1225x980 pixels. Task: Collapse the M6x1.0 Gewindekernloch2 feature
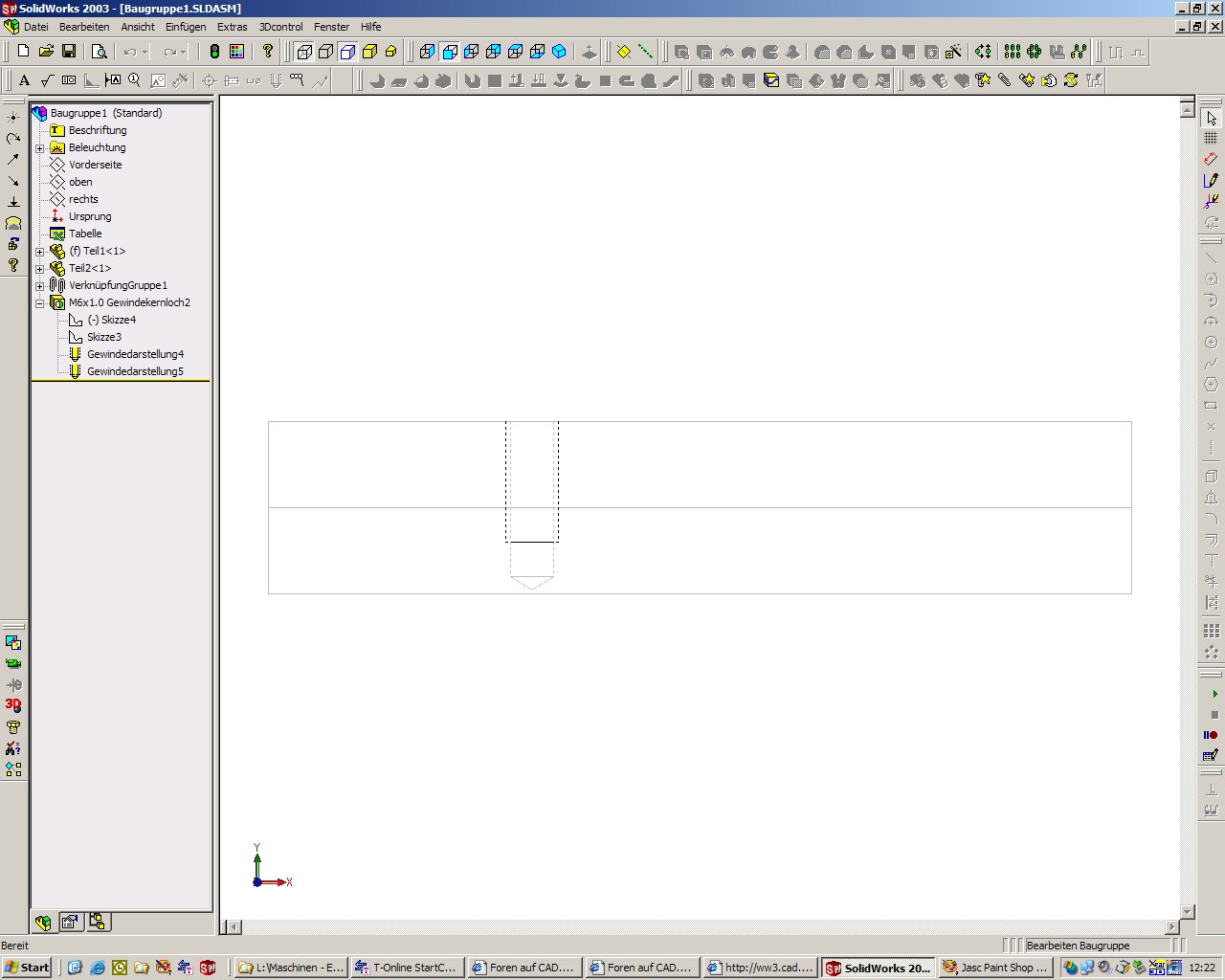pos(40,303)
